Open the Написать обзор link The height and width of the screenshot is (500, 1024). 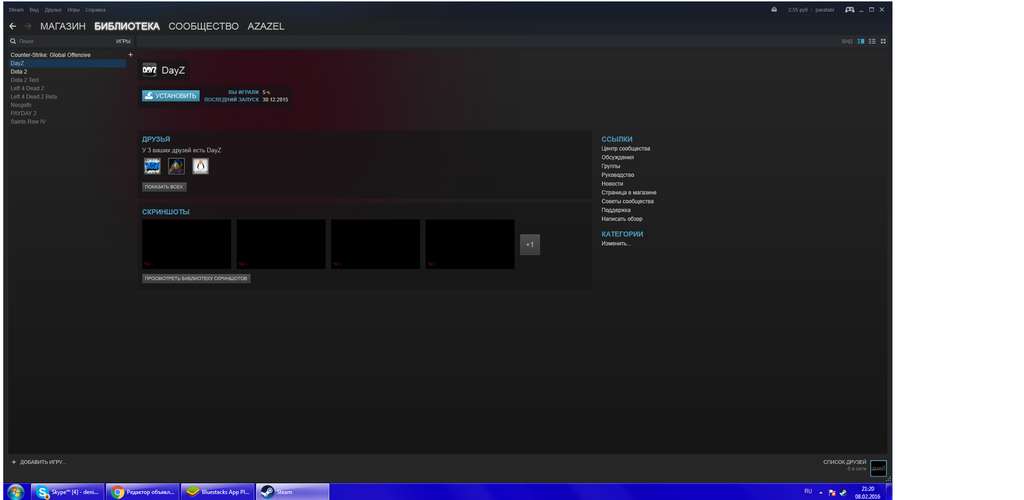click(x=622, y=219)
